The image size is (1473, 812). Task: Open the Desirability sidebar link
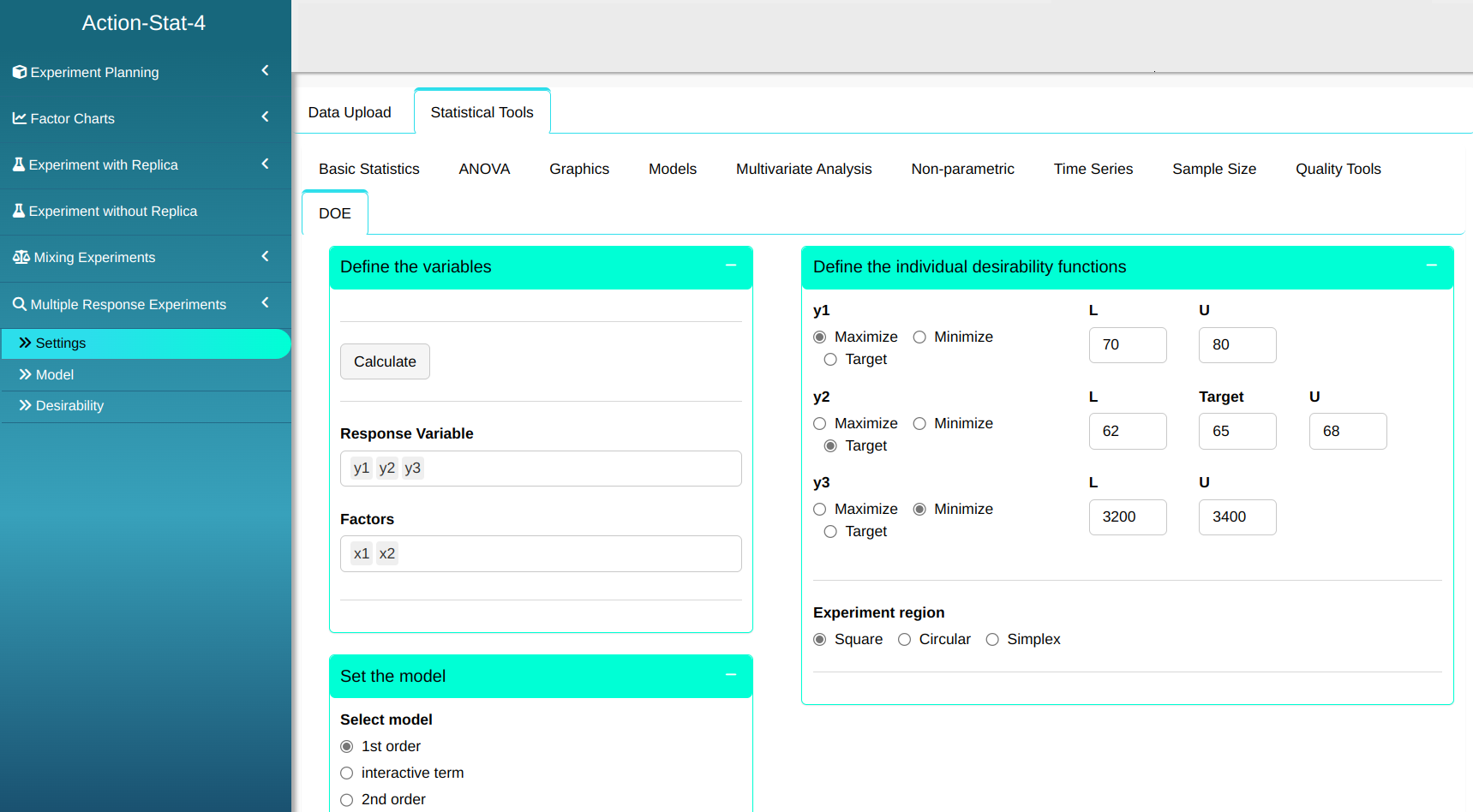[x=69, y=406]
